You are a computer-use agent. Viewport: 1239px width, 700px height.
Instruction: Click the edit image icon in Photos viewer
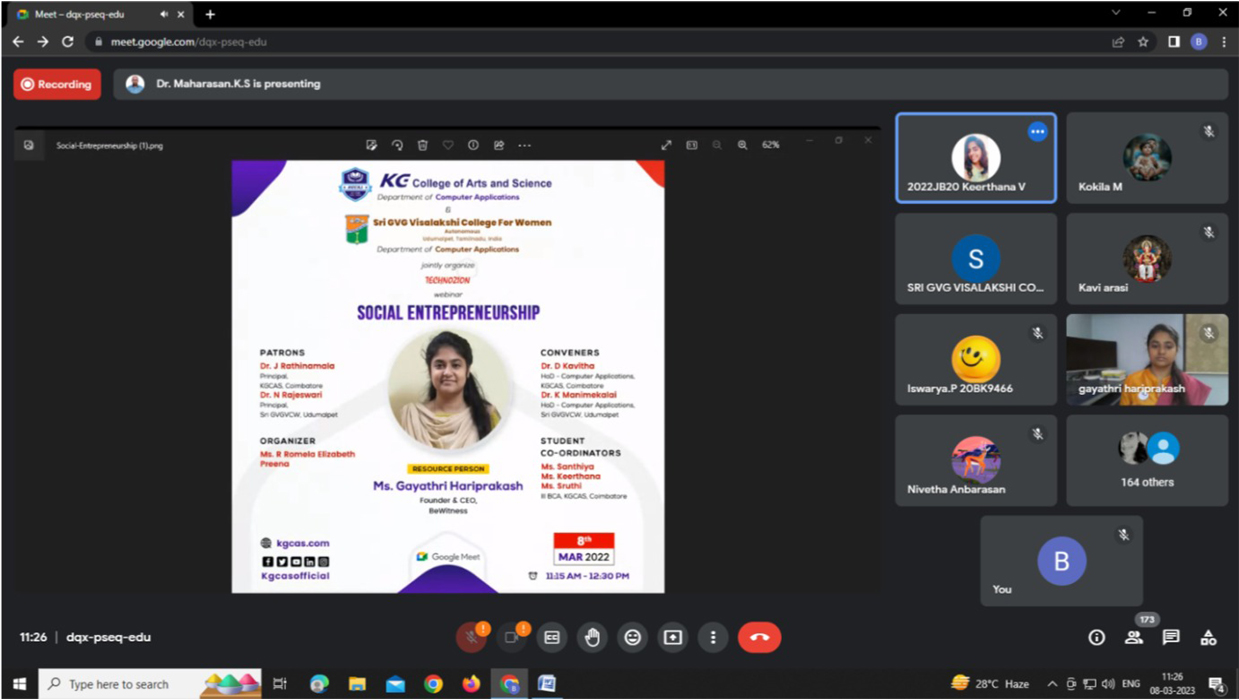(x=371, y=145)
